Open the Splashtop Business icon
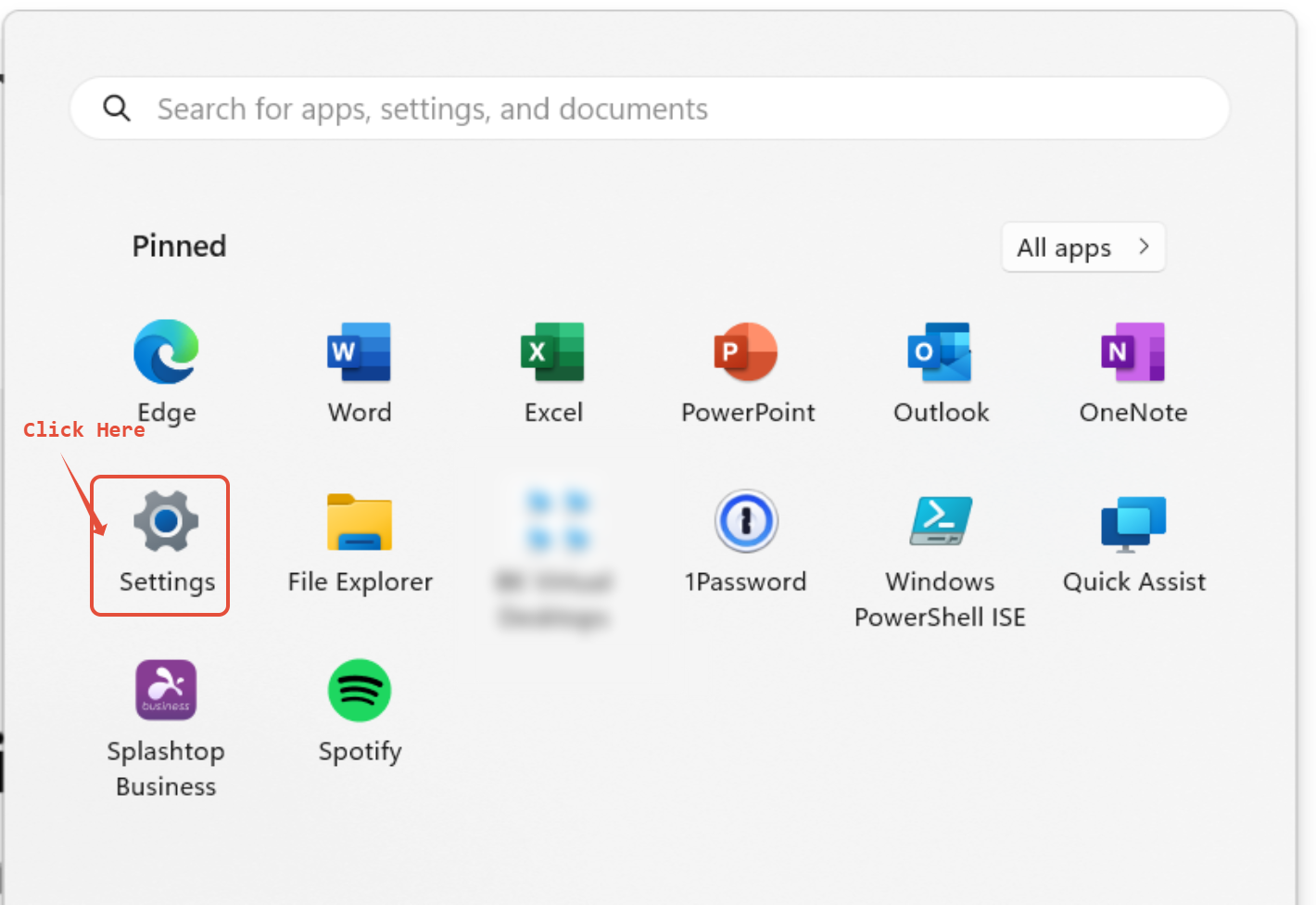Viewport: 1316px width, 905px height. click(166, 690)
